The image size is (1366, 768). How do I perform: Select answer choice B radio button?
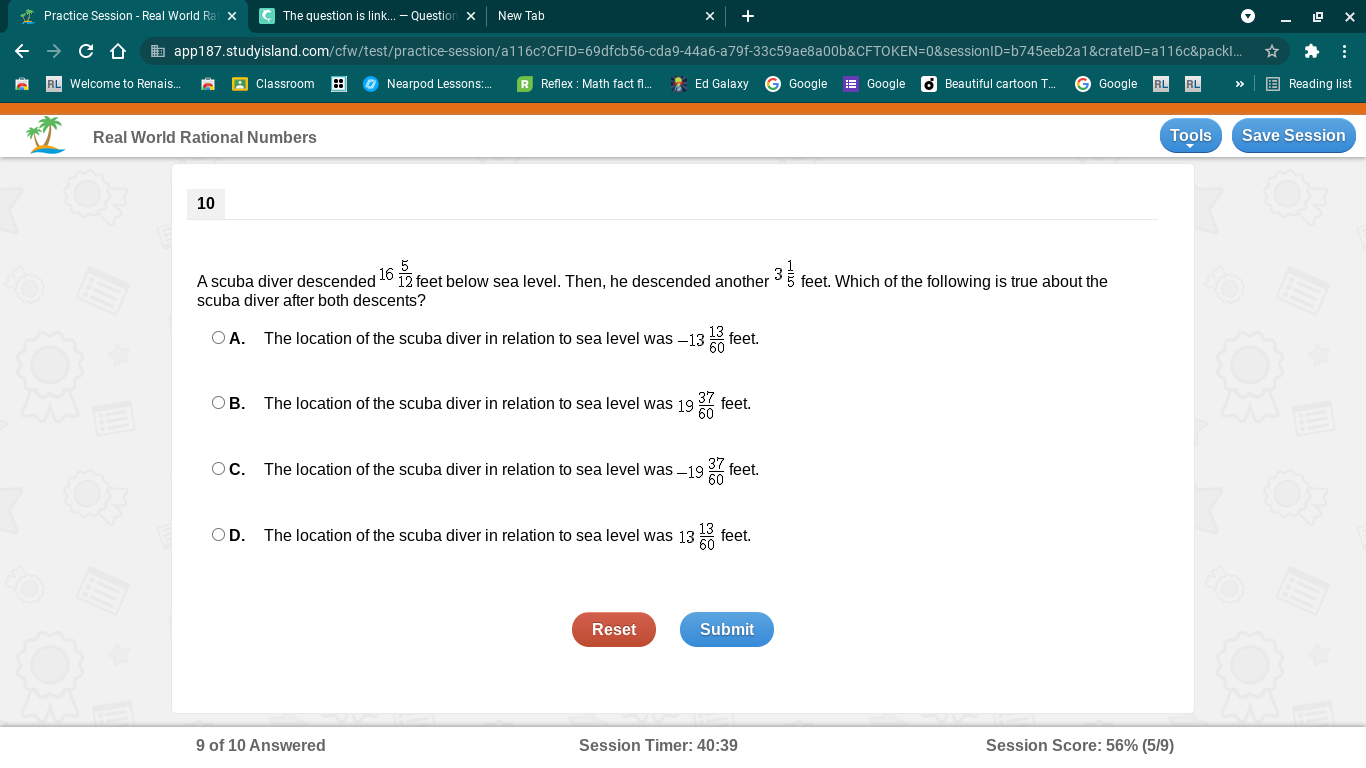(x=218, y=403)
